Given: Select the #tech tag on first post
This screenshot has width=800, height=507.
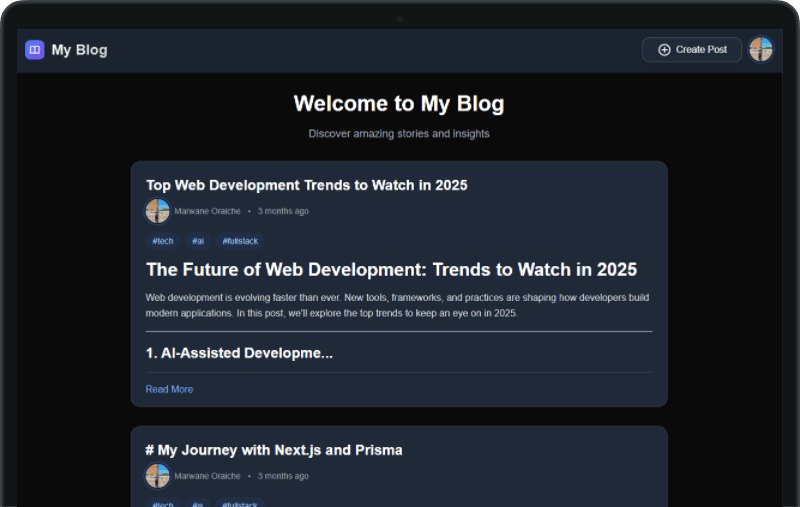Looking at the screenshot, I should click(x=163, y=241).
